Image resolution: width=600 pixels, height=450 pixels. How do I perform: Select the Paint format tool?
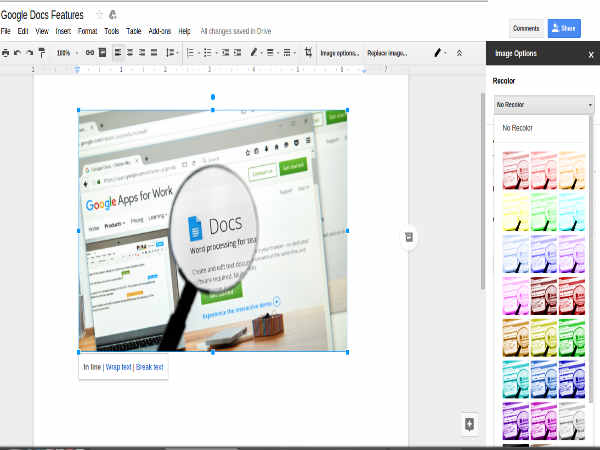point(41,52)
